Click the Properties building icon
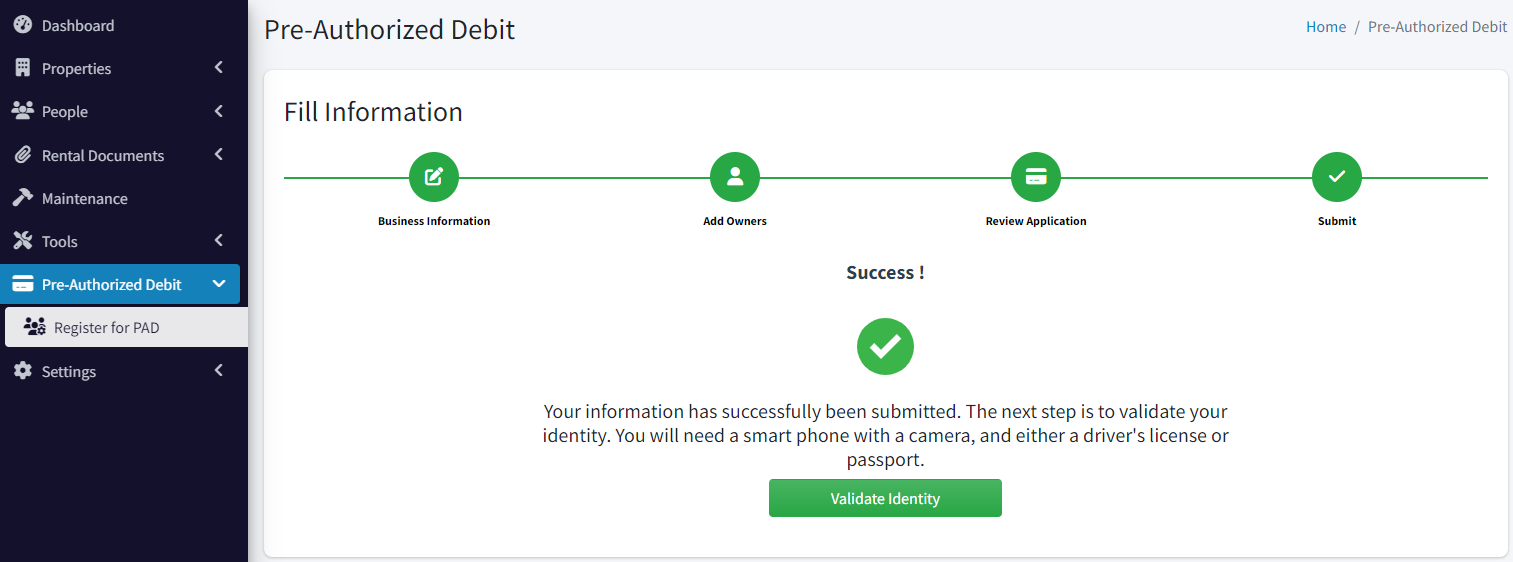The height and width of the screenshot is (562, 1513). pos(22,68)
